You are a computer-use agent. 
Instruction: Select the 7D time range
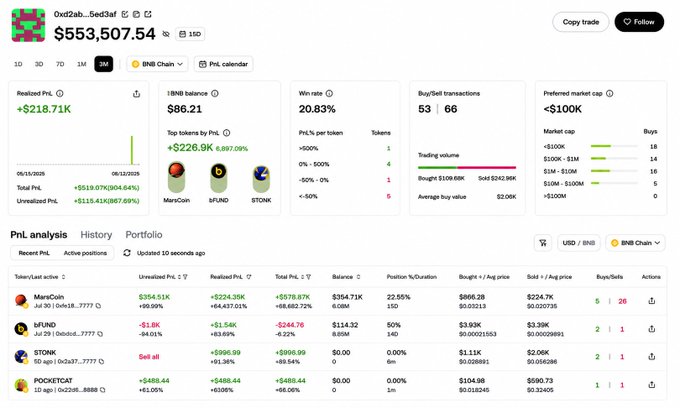coord(60,64)
